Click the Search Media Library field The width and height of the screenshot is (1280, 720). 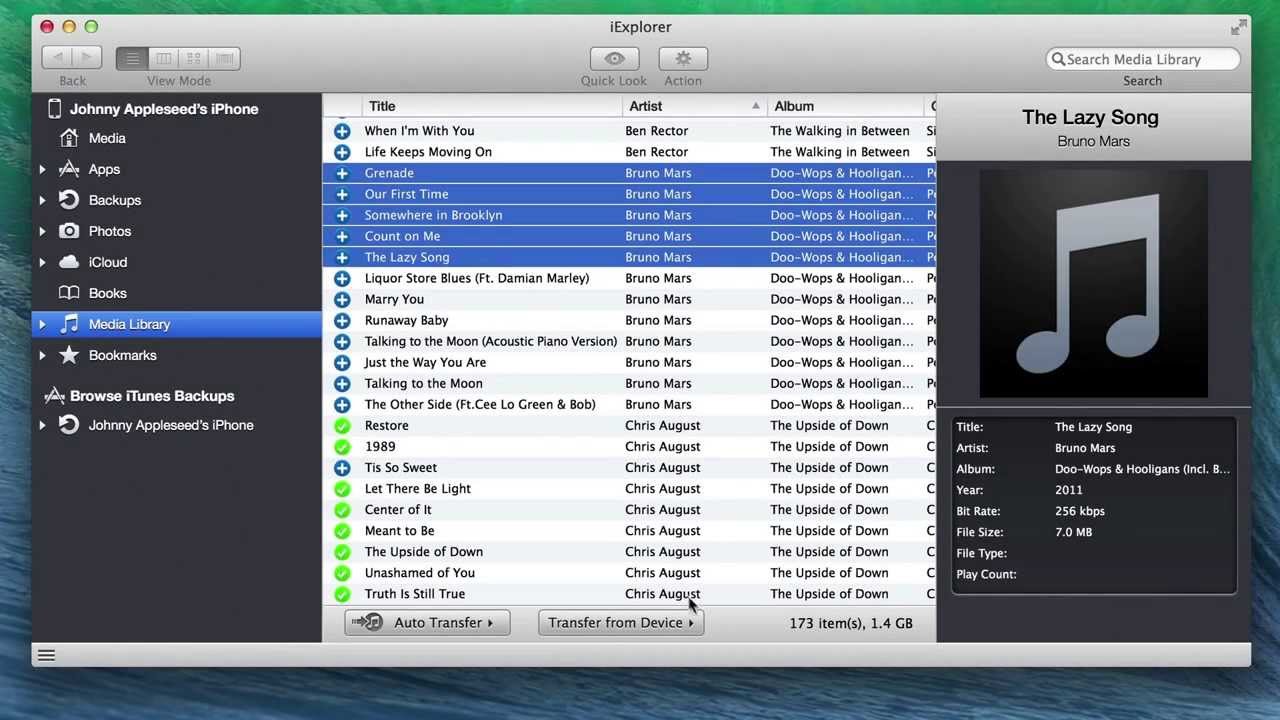pos(1143,59)
